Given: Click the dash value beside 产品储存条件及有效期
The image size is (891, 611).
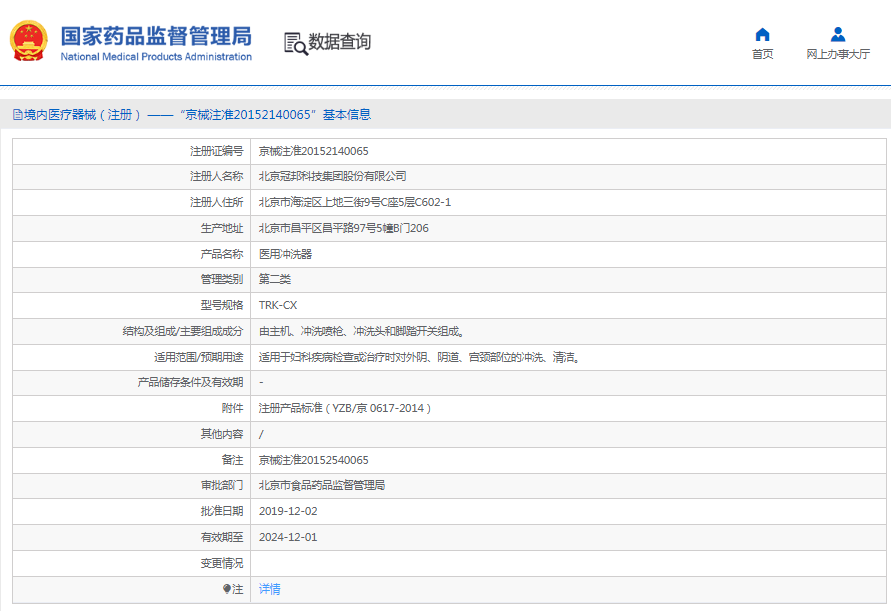Looking at the screenshot, I should pyautogui.click(x=261, y=383).
